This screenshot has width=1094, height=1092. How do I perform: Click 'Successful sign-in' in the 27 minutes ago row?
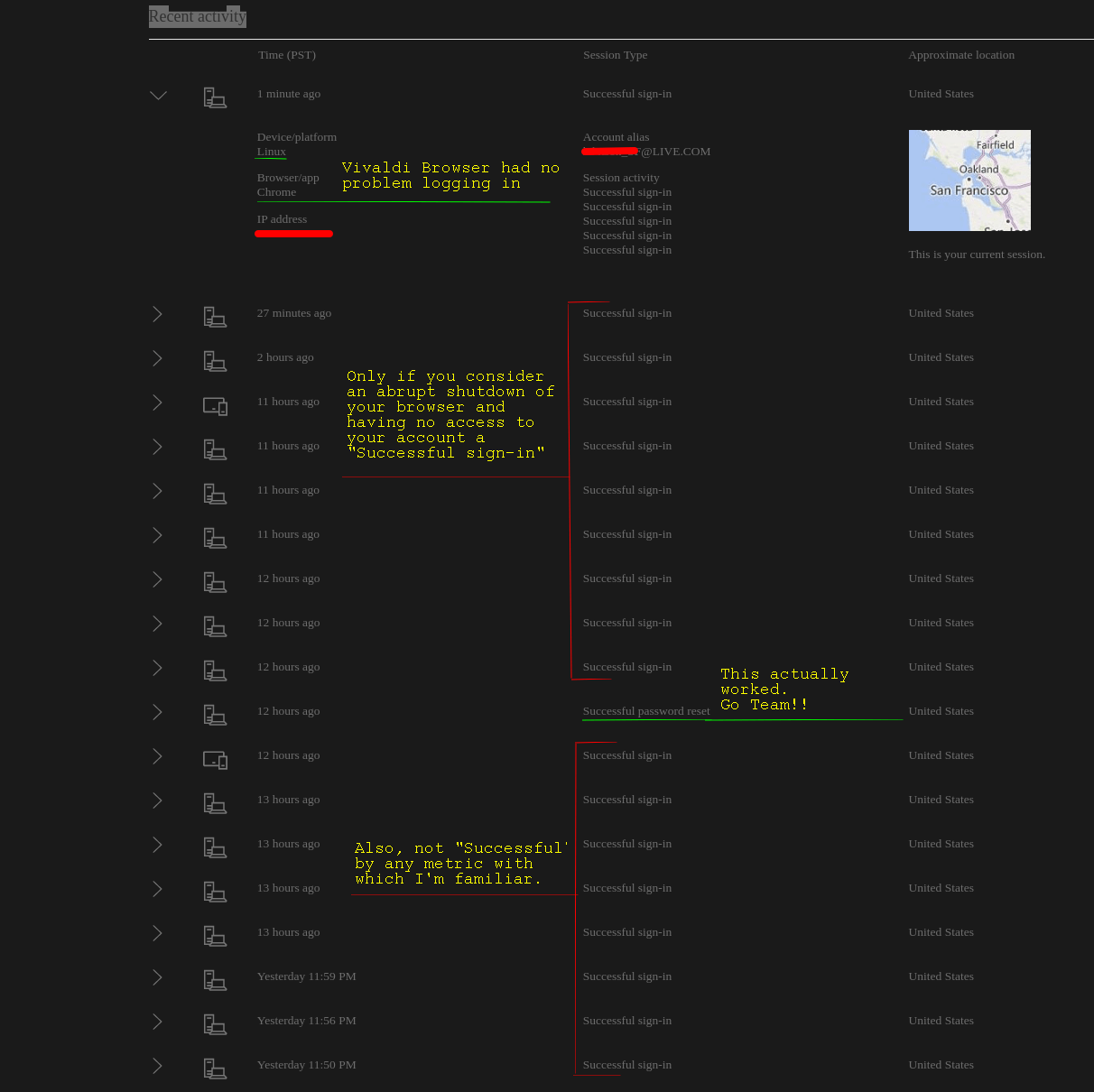click(627, 313)
